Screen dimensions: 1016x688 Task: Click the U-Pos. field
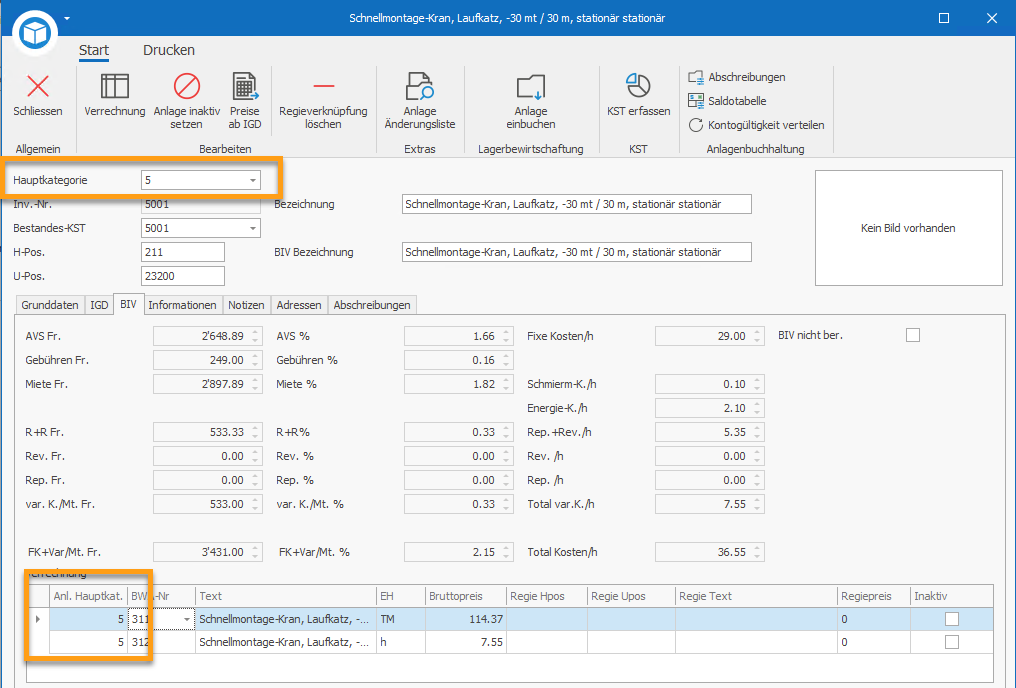click(183, 276)
